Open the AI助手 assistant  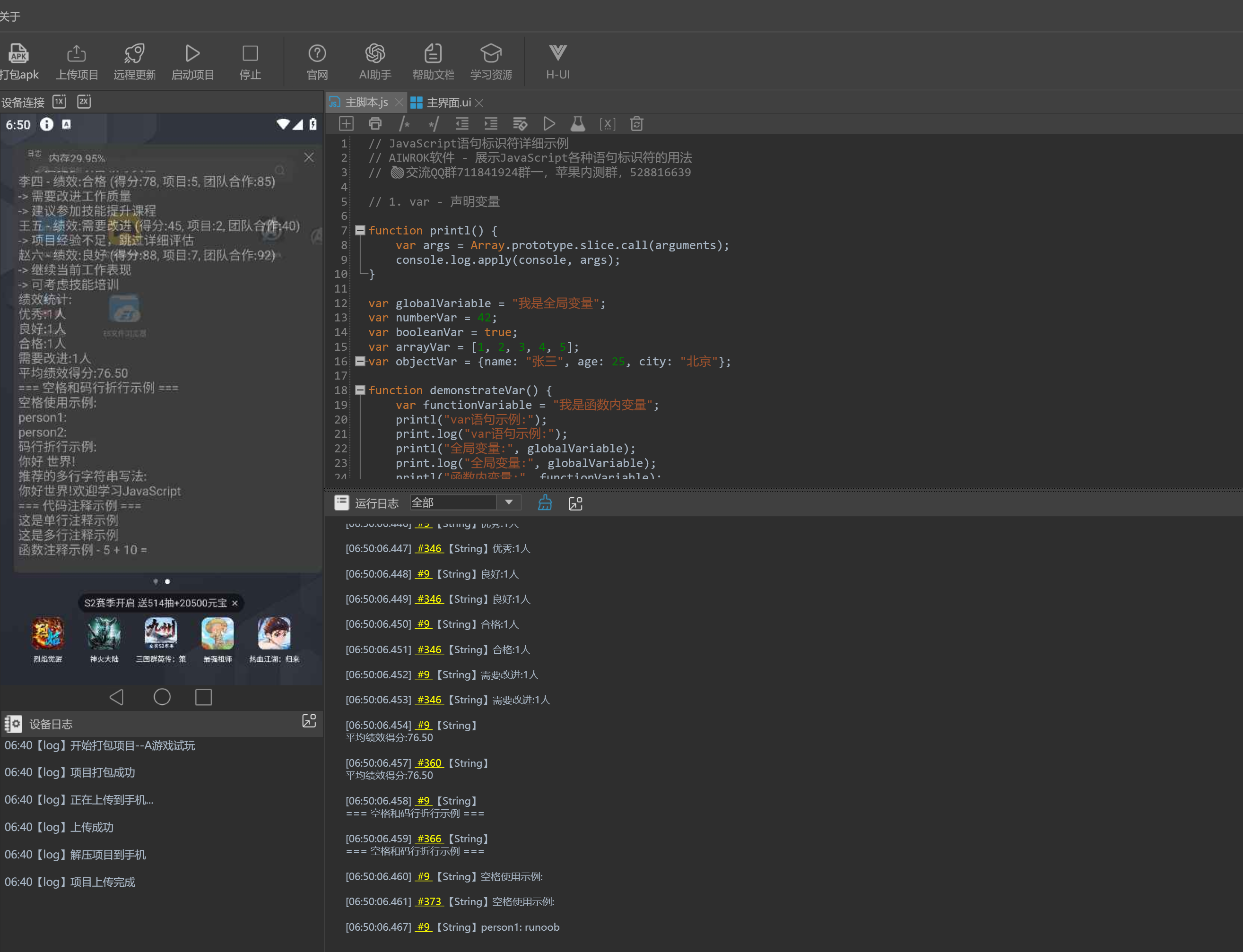click(374, 54)
